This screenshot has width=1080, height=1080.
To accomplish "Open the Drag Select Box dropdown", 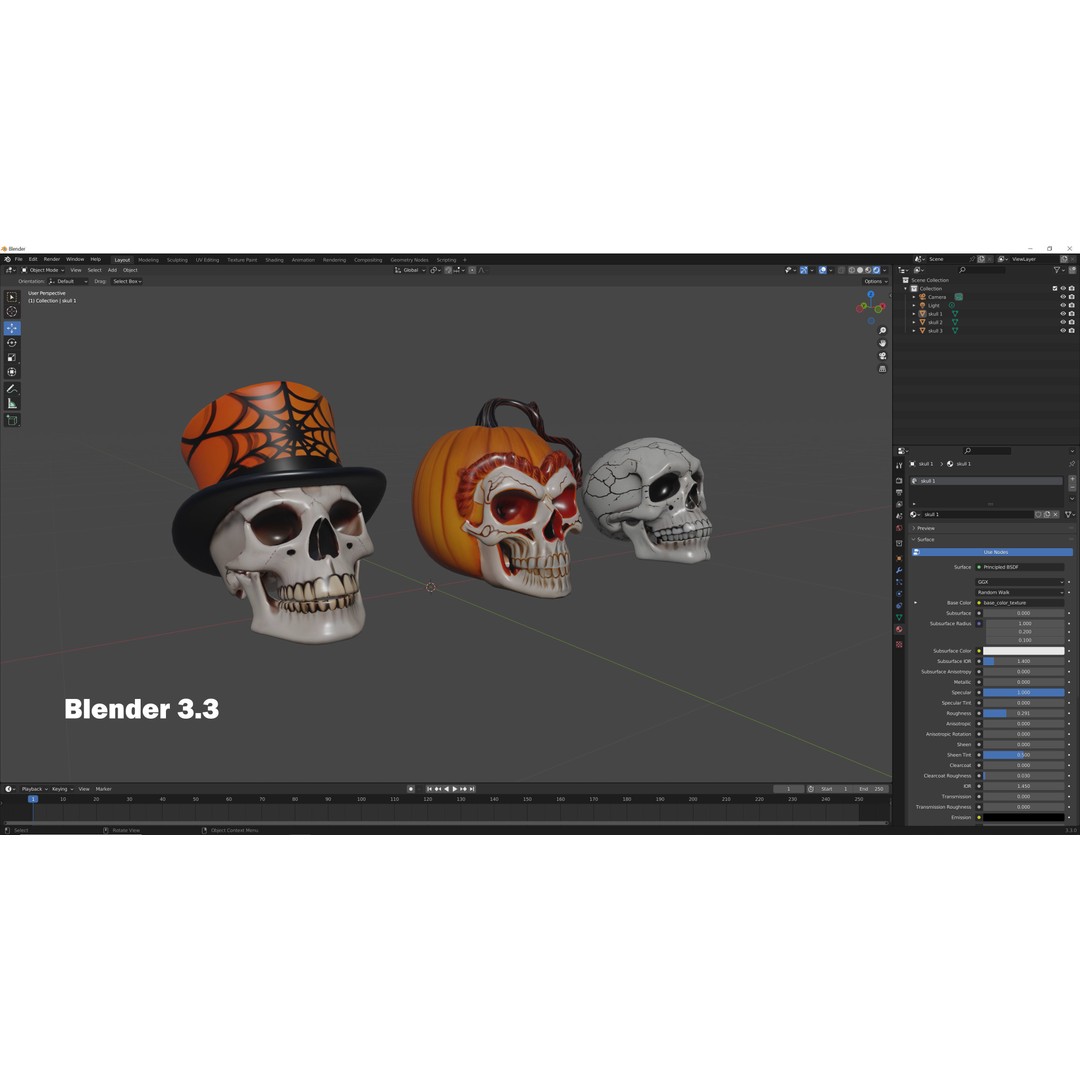I will click(127, 281).
